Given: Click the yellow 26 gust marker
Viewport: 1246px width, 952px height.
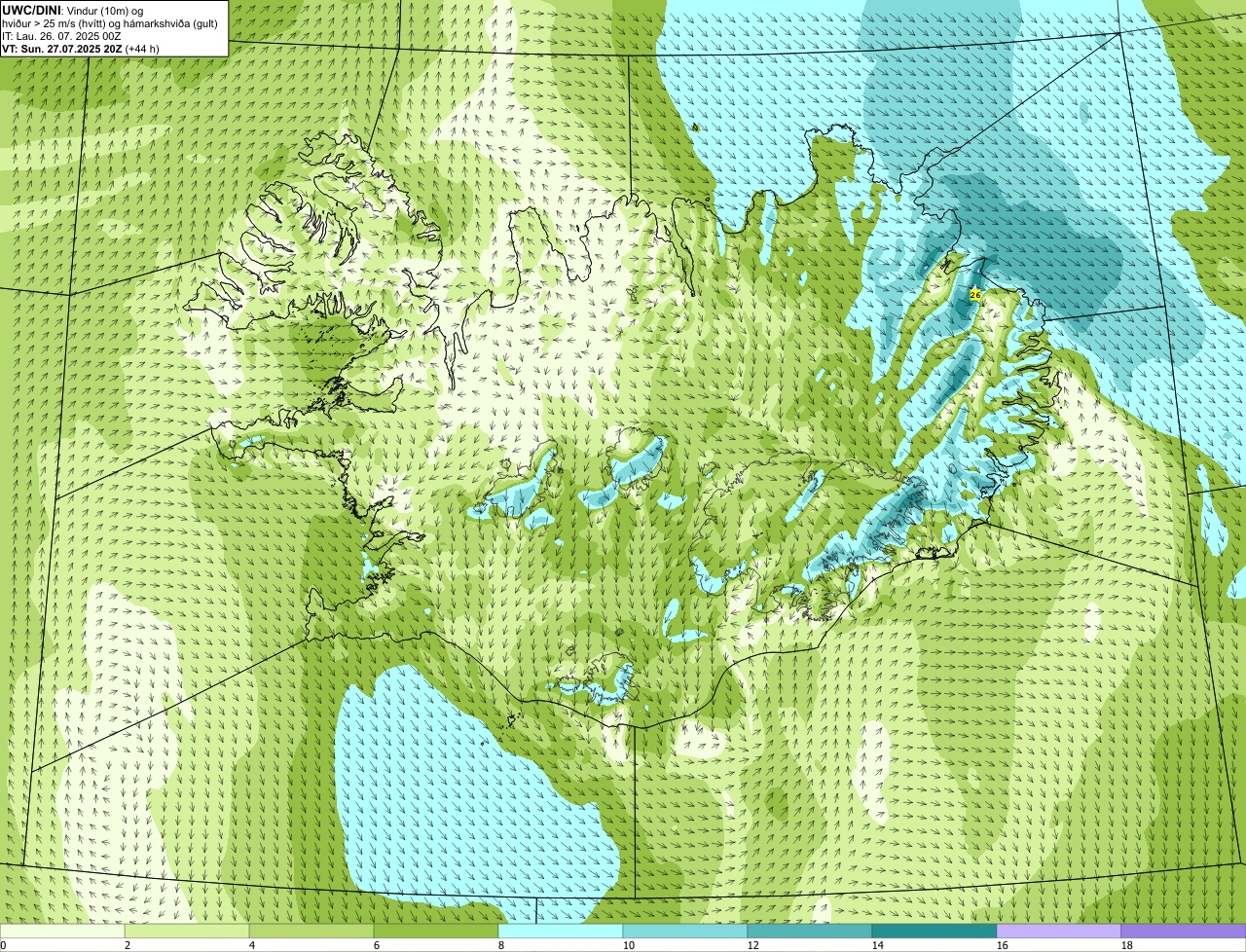Looking at the screenshot, I should click(x=975, y=294).
